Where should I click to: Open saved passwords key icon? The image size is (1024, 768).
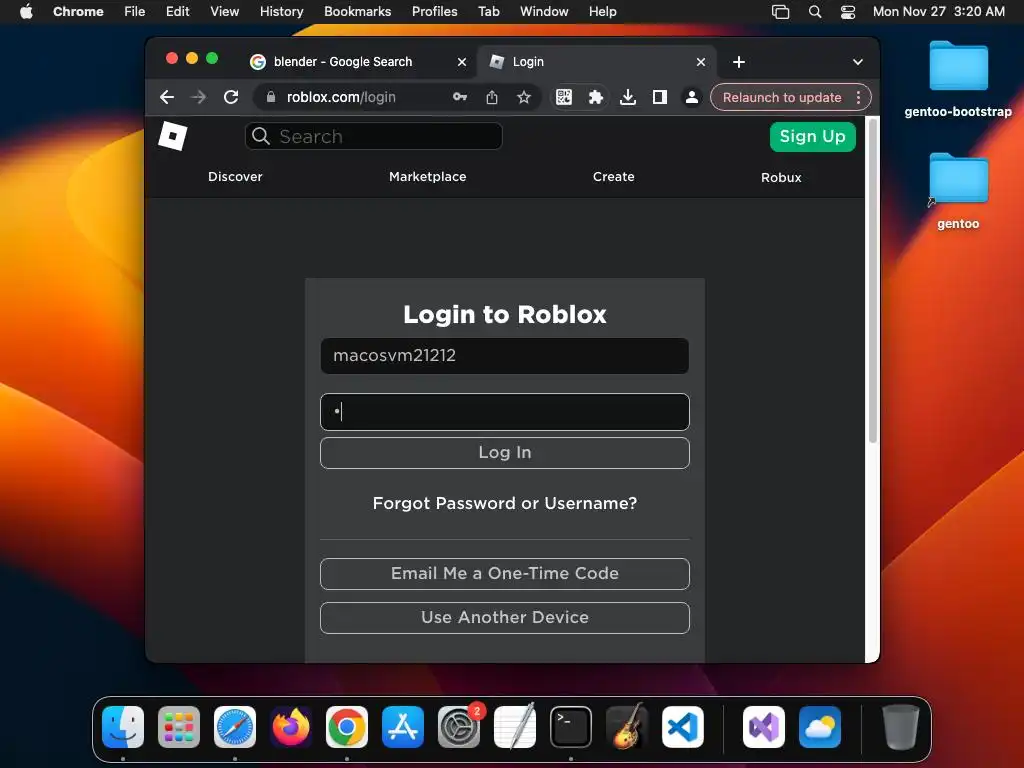(460, 97)
